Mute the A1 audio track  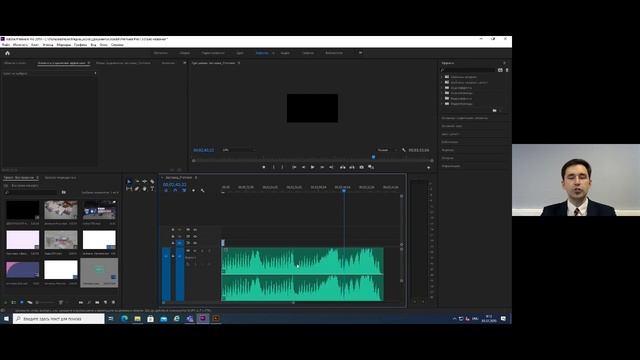(195, 251)
